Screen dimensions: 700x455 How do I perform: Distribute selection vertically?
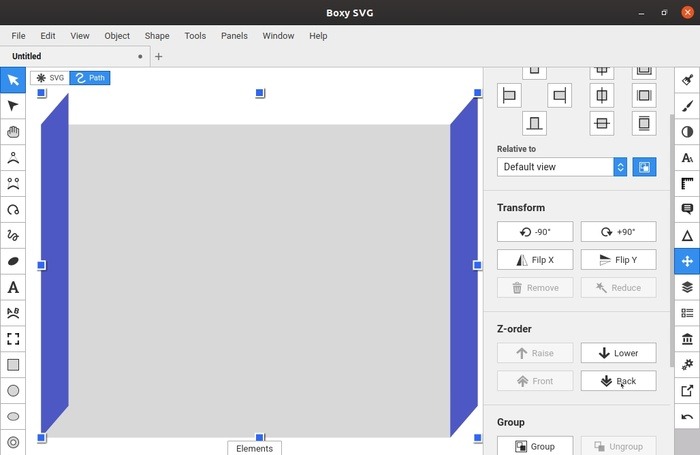(x=644, y=123)
